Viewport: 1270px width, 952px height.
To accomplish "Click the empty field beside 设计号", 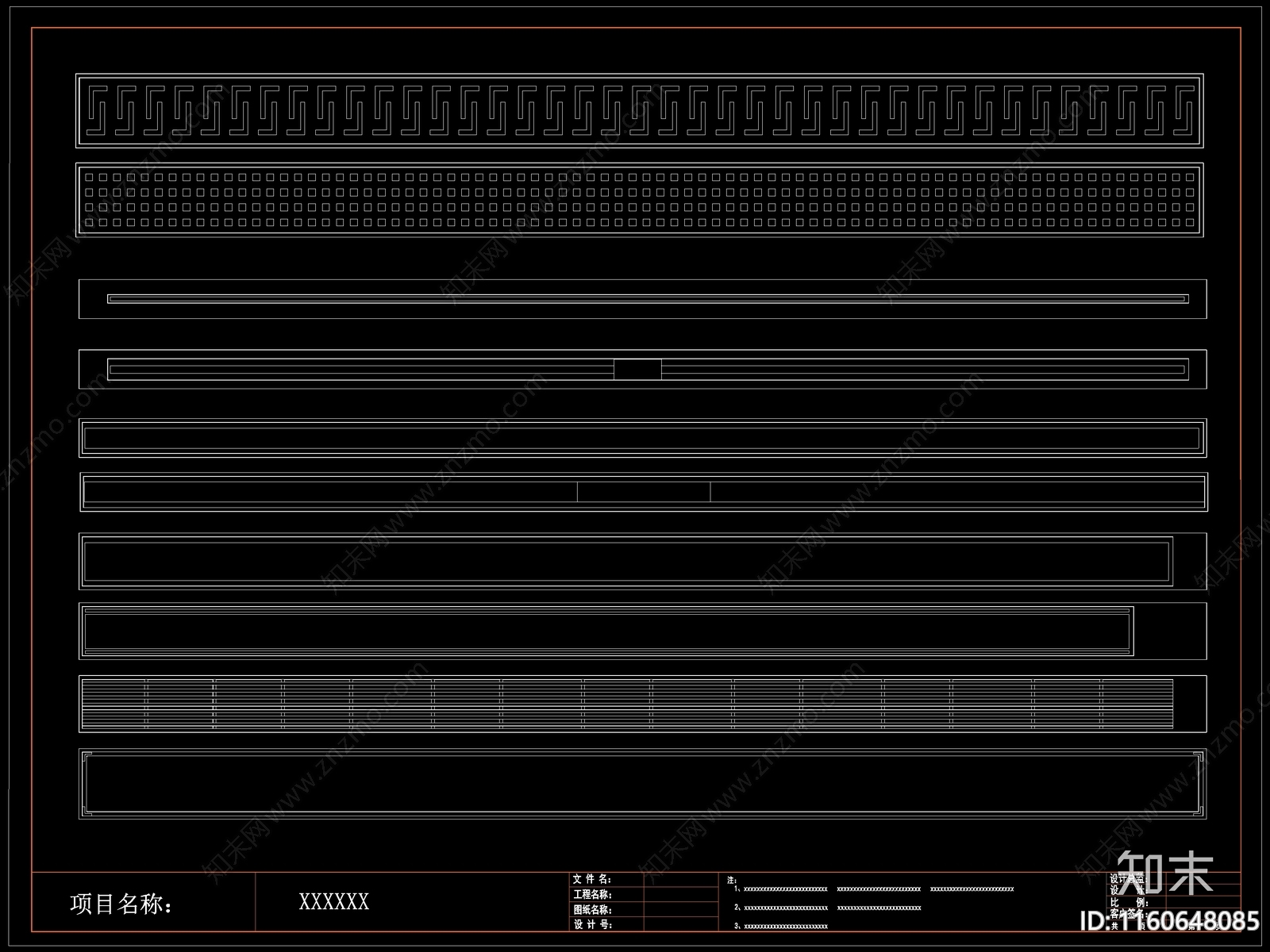I will 683,924.
